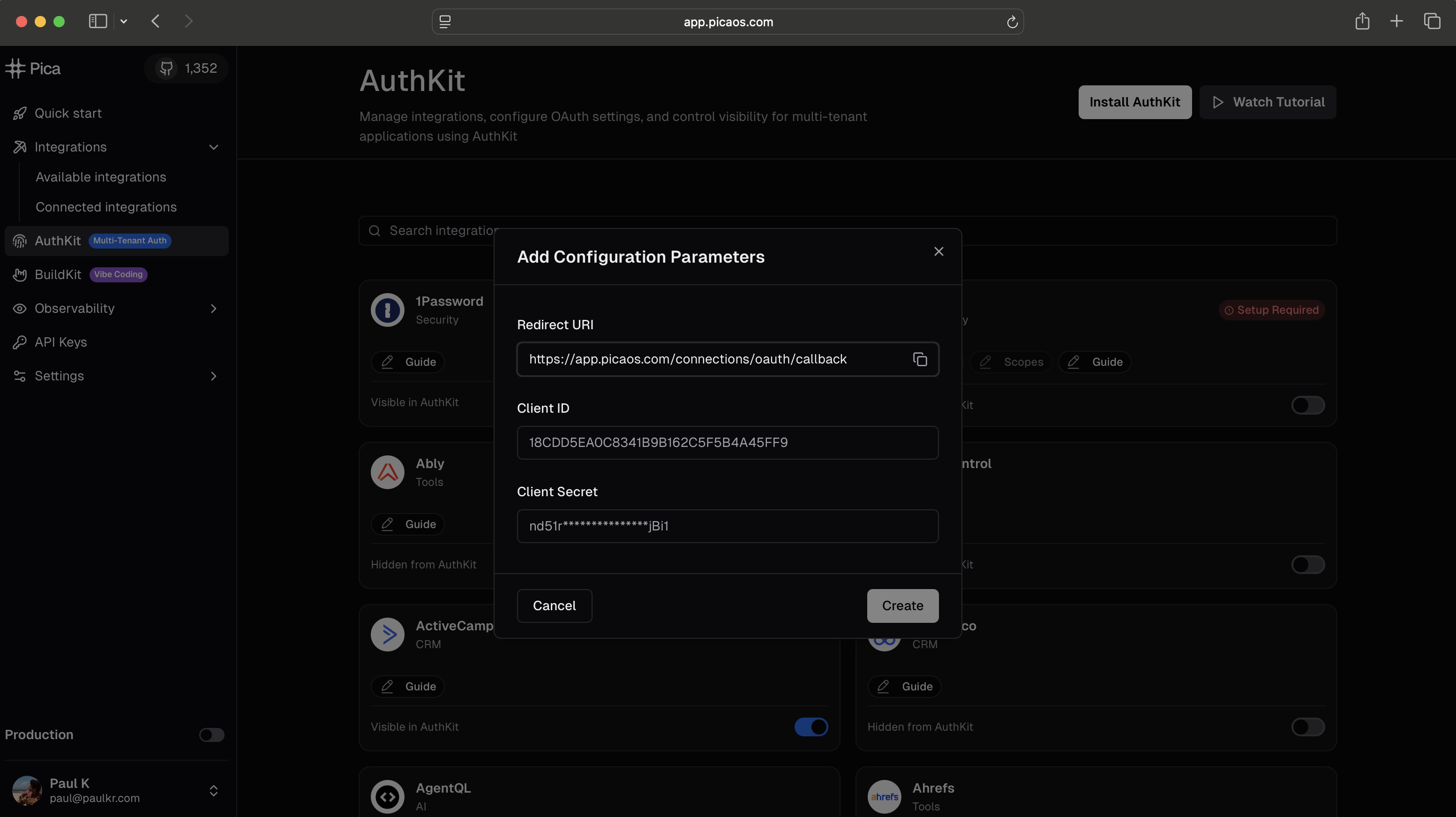Viewport: 1456px width, 817px height.
Task: Click the GitHub stars icon
Action: tap(166, 68)
